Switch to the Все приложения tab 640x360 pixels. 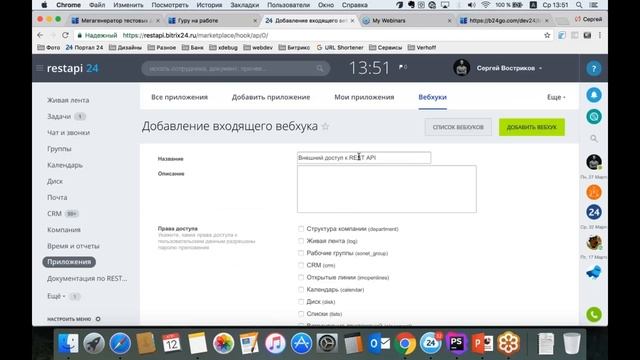[180, 97]
